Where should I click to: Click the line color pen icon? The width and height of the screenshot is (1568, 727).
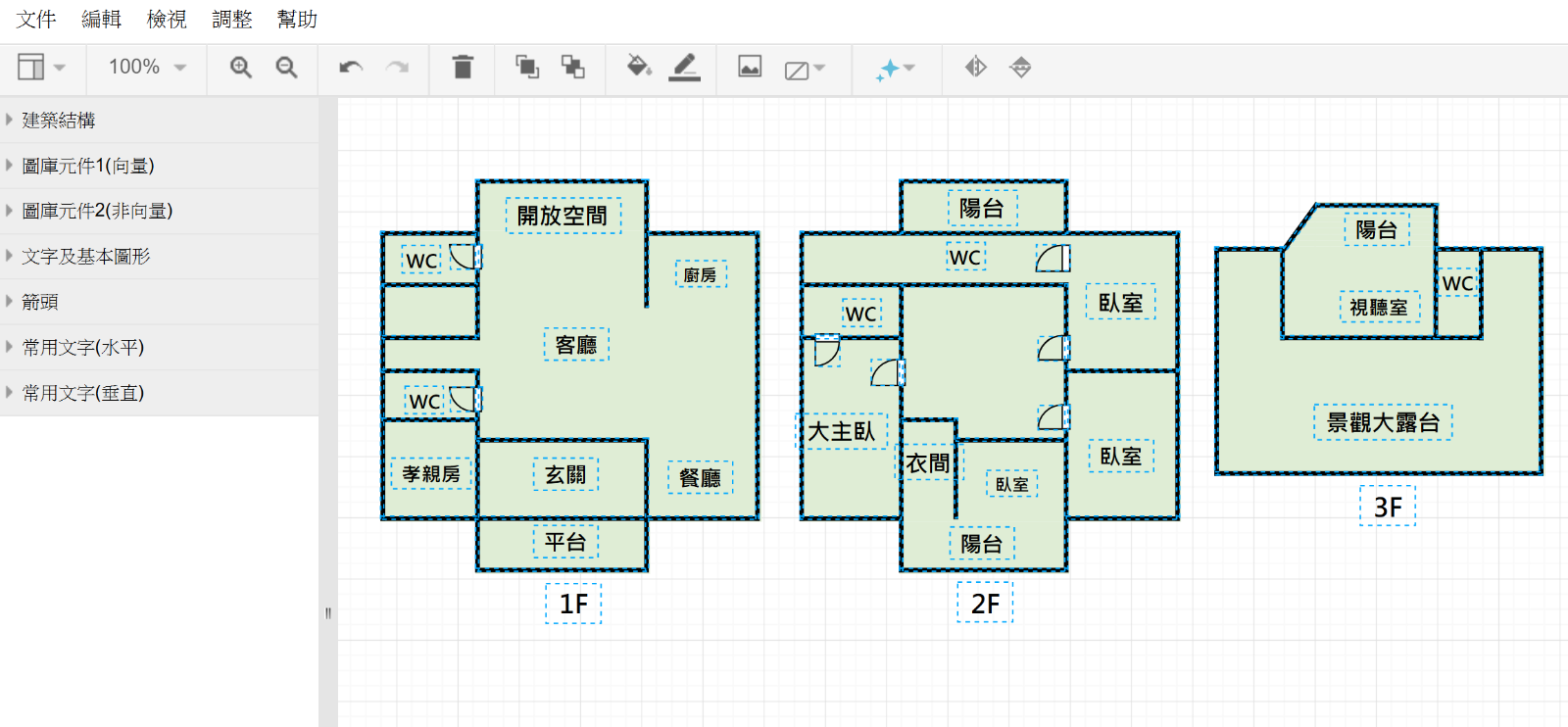pos(684,67)
